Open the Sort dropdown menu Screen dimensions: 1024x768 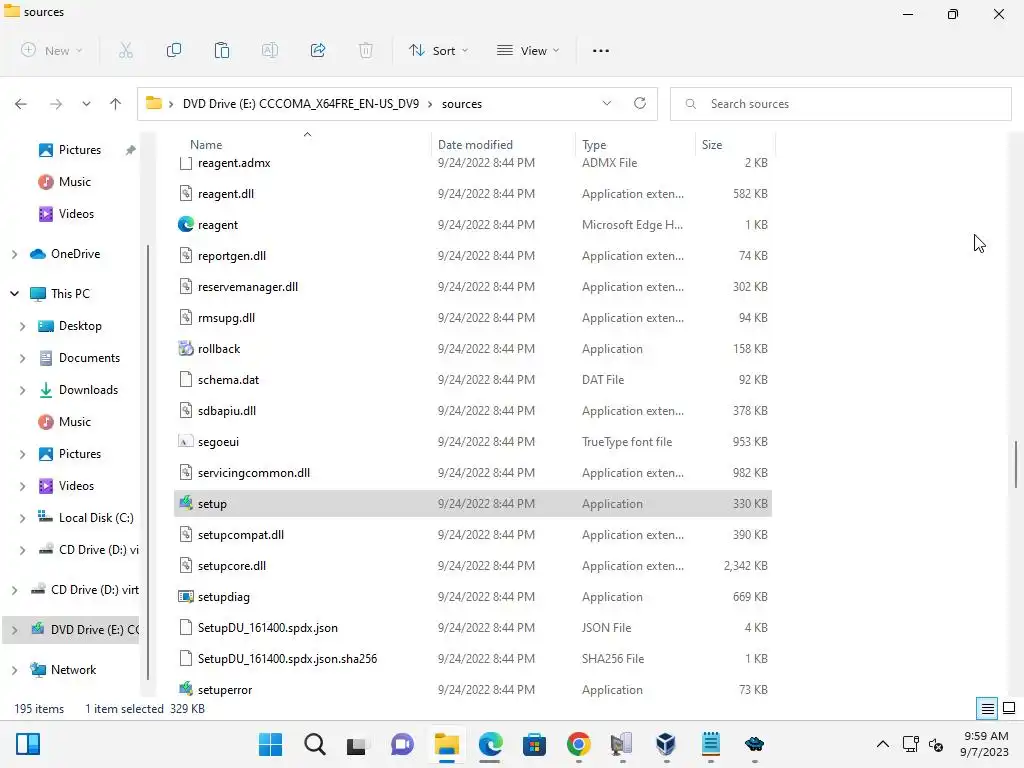point(439,50)
